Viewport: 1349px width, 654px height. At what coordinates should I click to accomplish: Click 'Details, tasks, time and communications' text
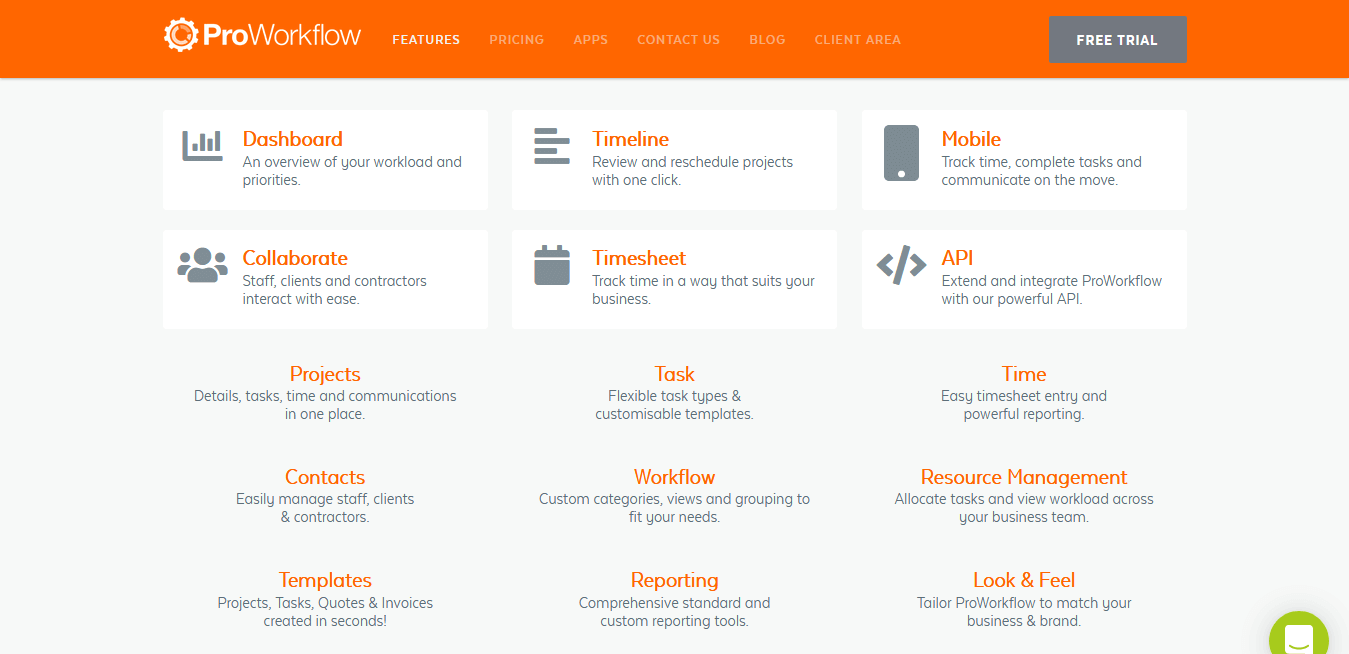325,405
